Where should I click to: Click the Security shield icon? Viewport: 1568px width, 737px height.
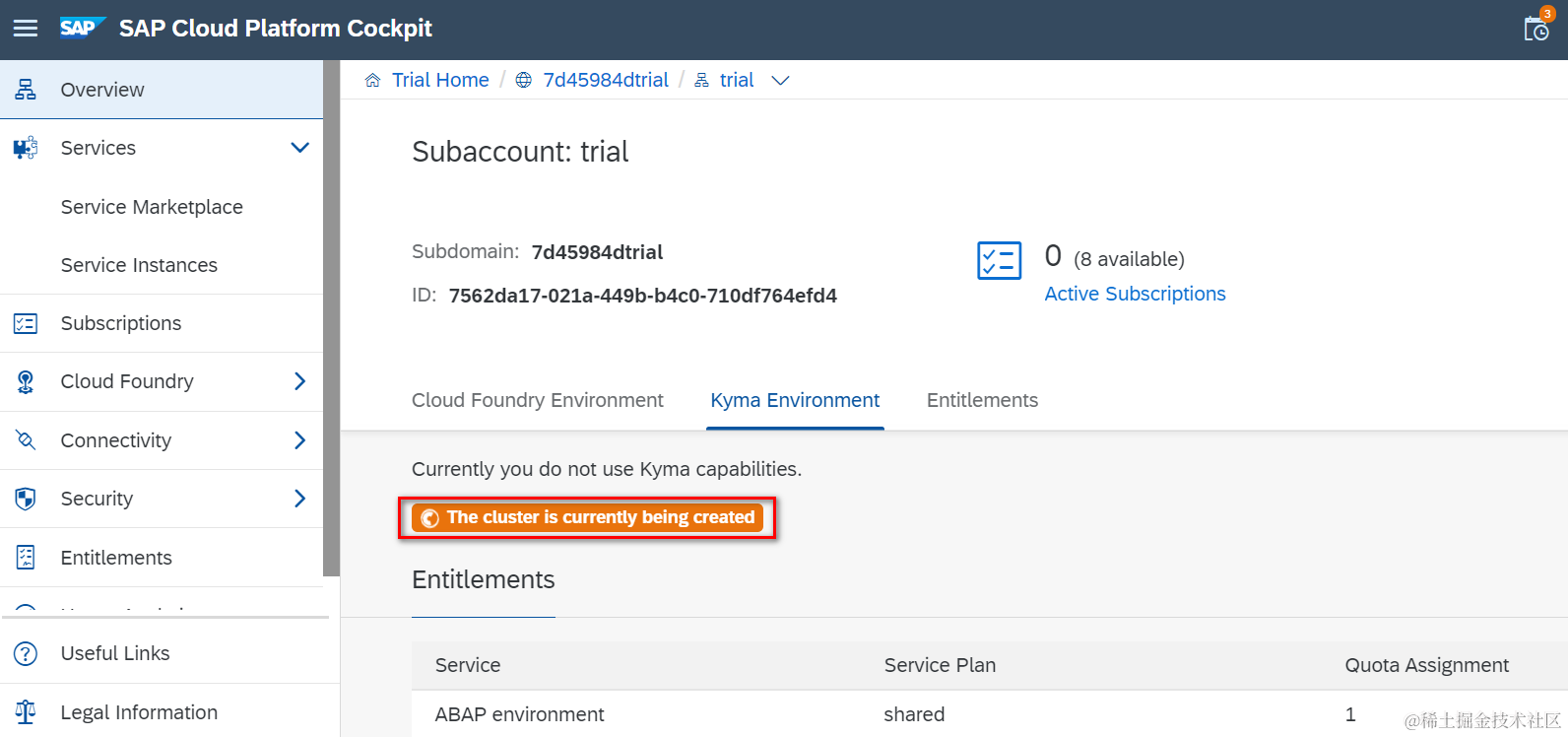point(26,499)
